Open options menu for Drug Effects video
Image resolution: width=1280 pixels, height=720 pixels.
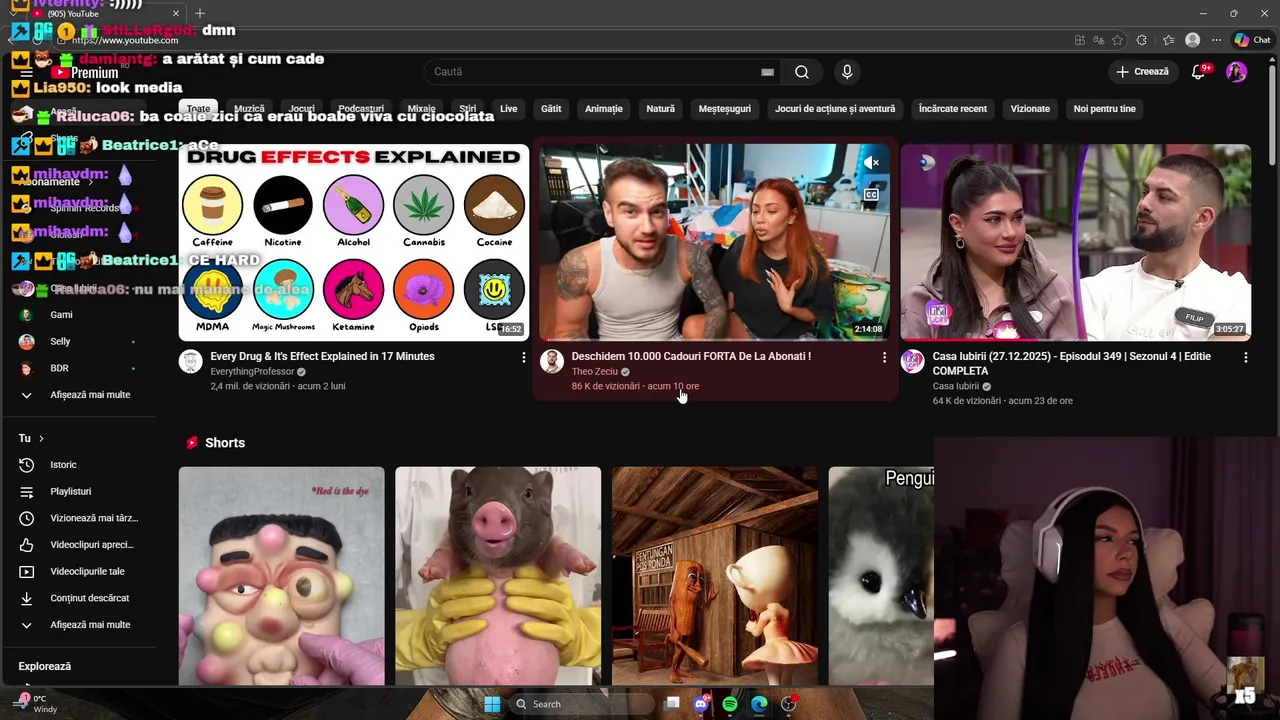point(523,357)
